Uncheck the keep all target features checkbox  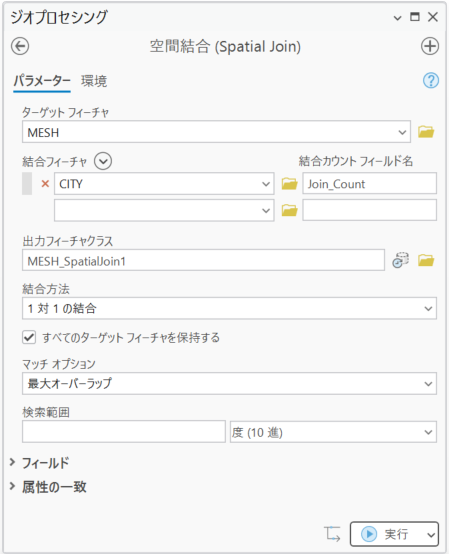(x=29, y=337)
